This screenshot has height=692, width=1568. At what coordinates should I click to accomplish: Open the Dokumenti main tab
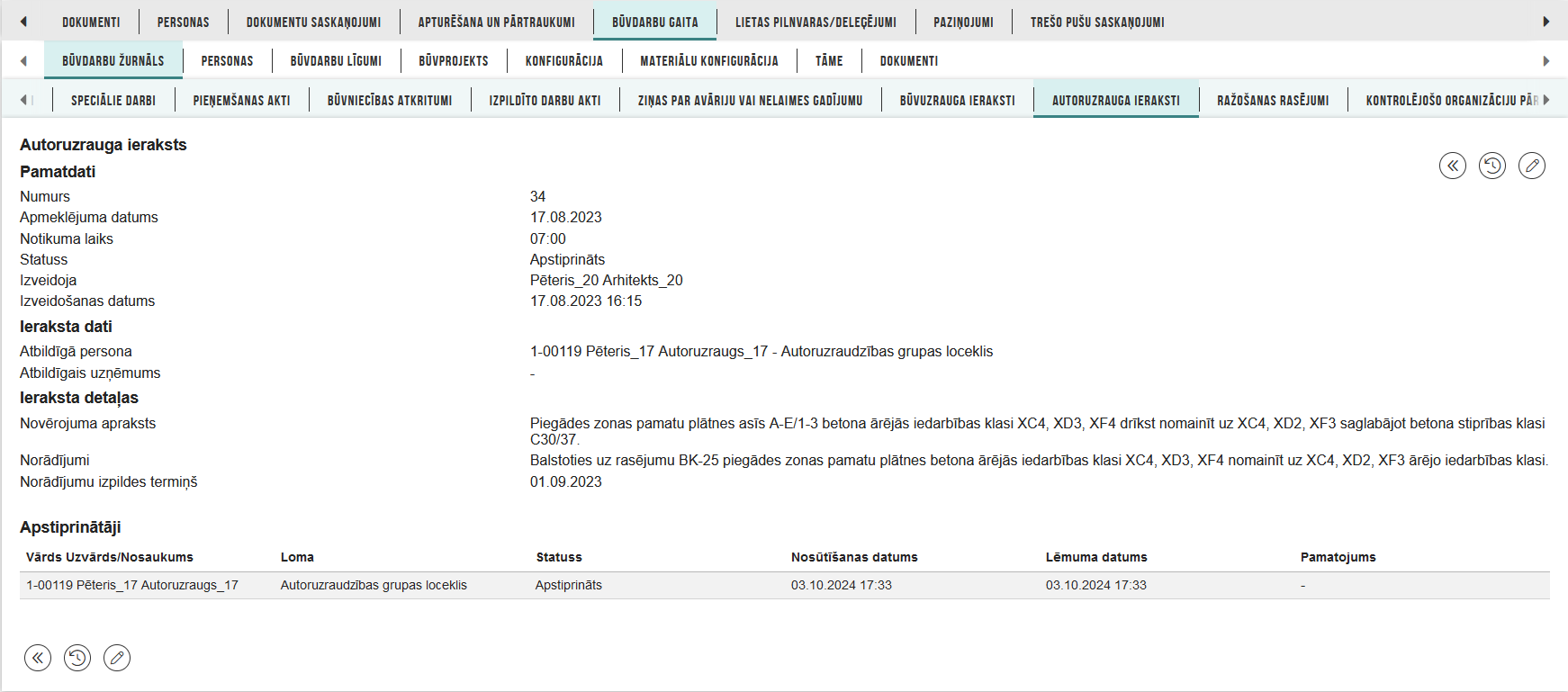pos(91,22)
